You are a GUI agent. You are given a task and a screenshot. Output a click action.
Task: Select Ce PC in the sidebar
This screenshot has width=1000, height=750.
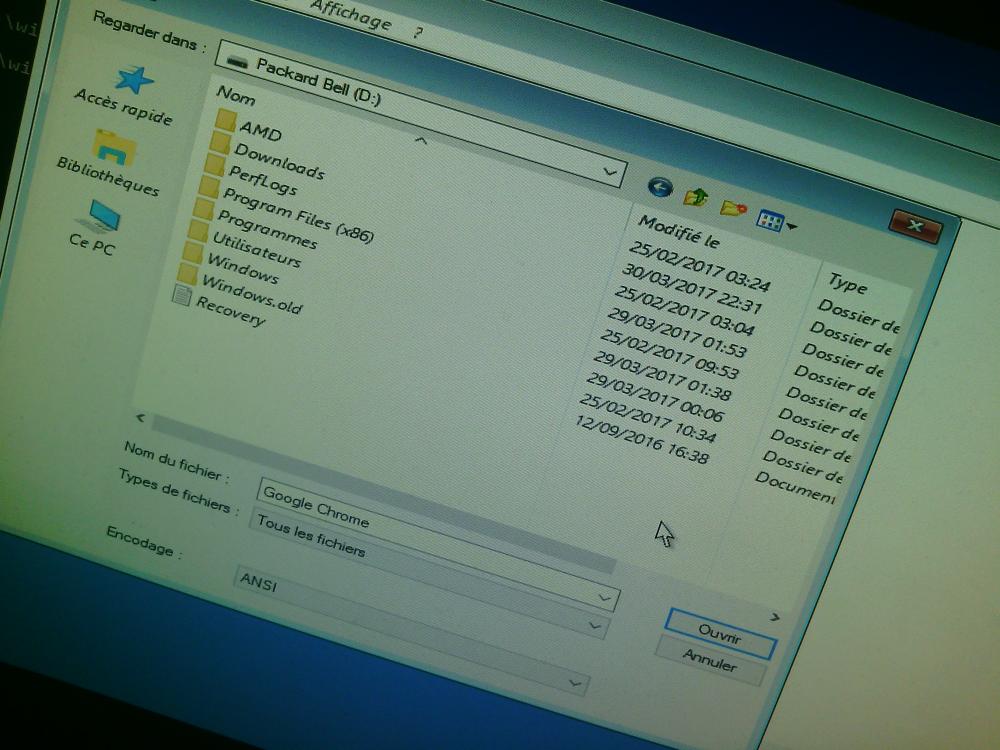coord(94,228)
